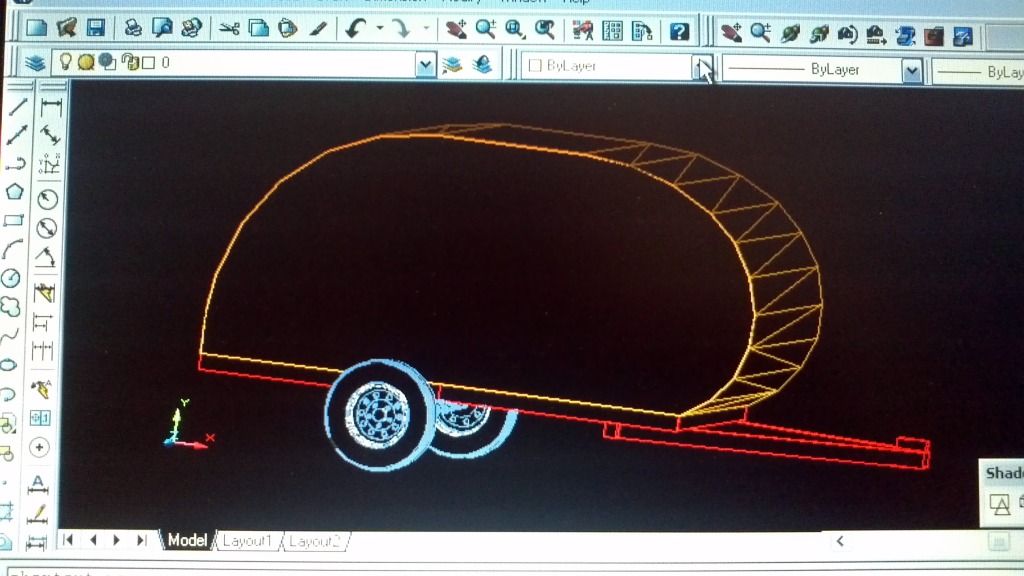The width and height of the screenshot is (1024, 576).
Task: Expand the linetype ByLayer dropdown
Action: (x=912, y=71)
